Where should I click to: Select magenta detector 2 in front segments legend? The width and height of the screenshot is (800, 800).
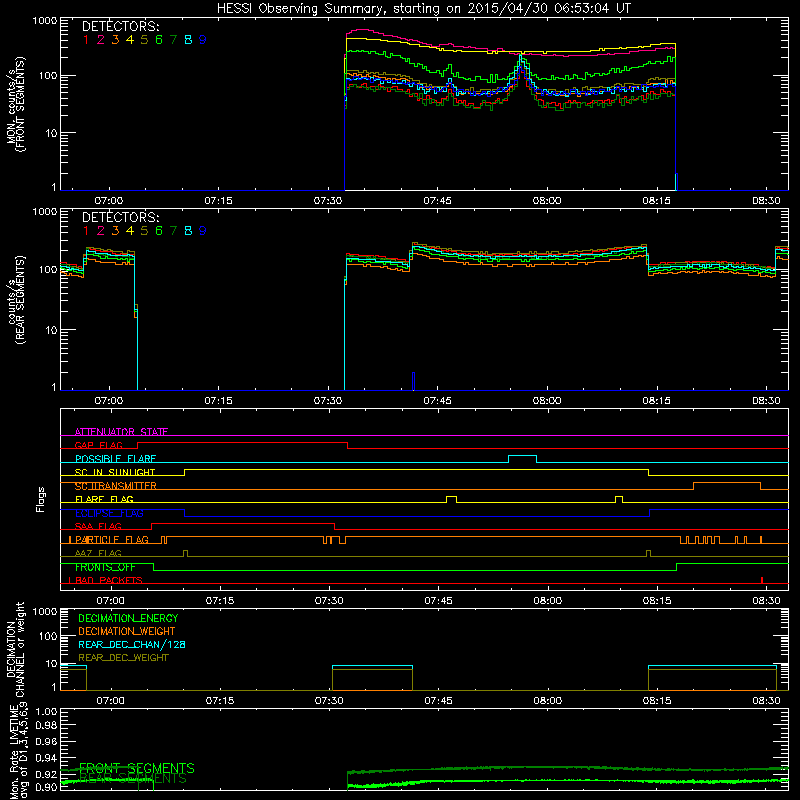(101, 39)
